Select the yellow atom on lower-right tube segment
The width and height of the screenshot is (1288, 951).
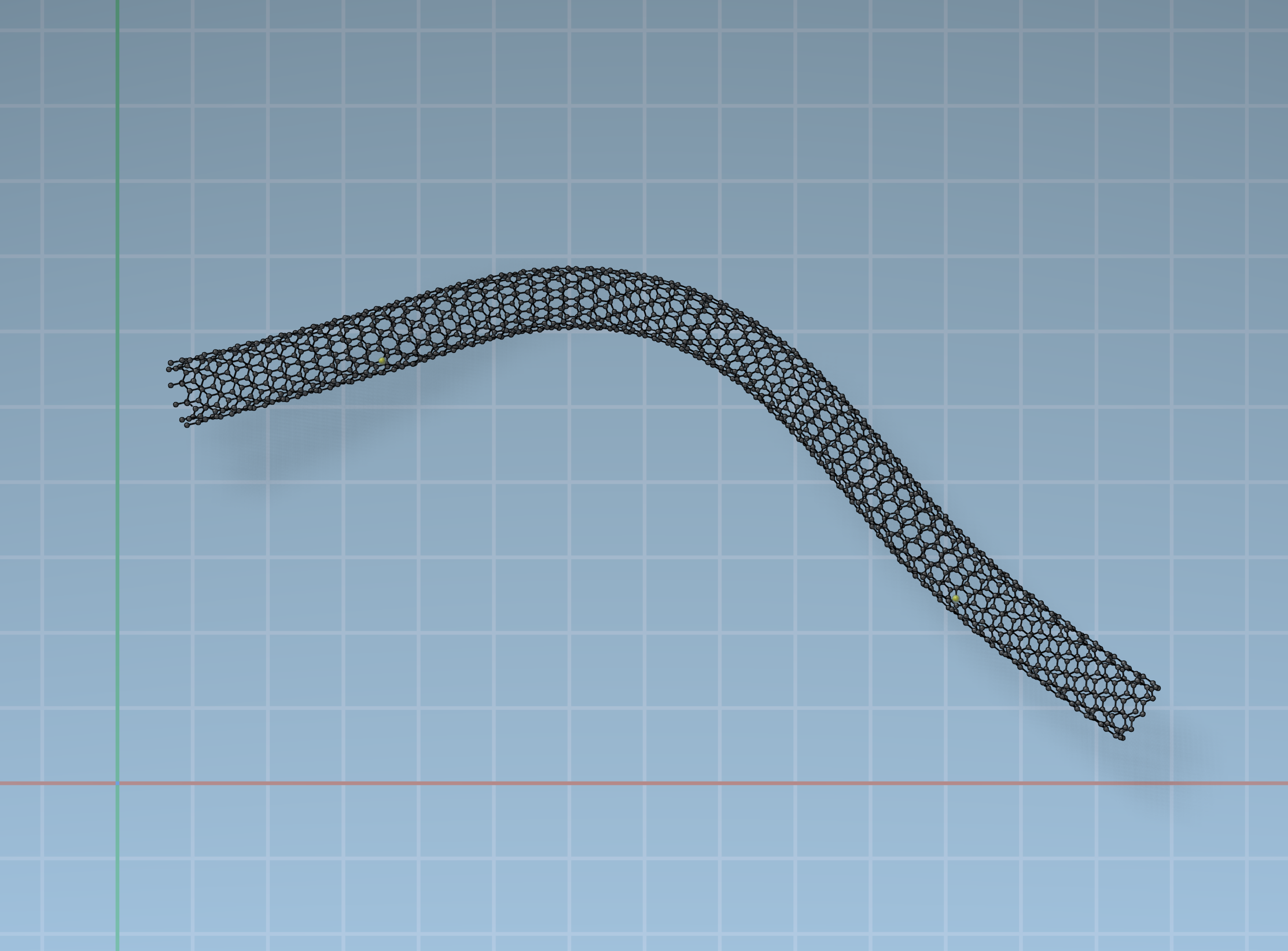pos(955,599)
